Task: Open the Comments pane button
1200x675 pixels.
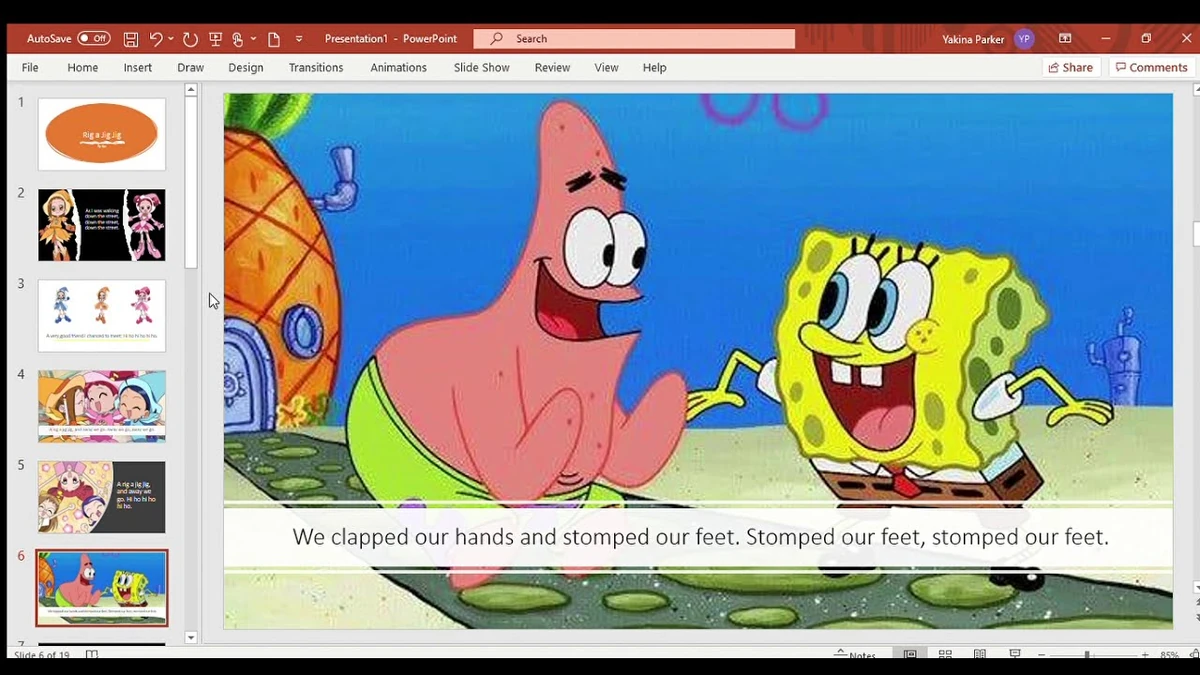Action: tap(1152, 67)
